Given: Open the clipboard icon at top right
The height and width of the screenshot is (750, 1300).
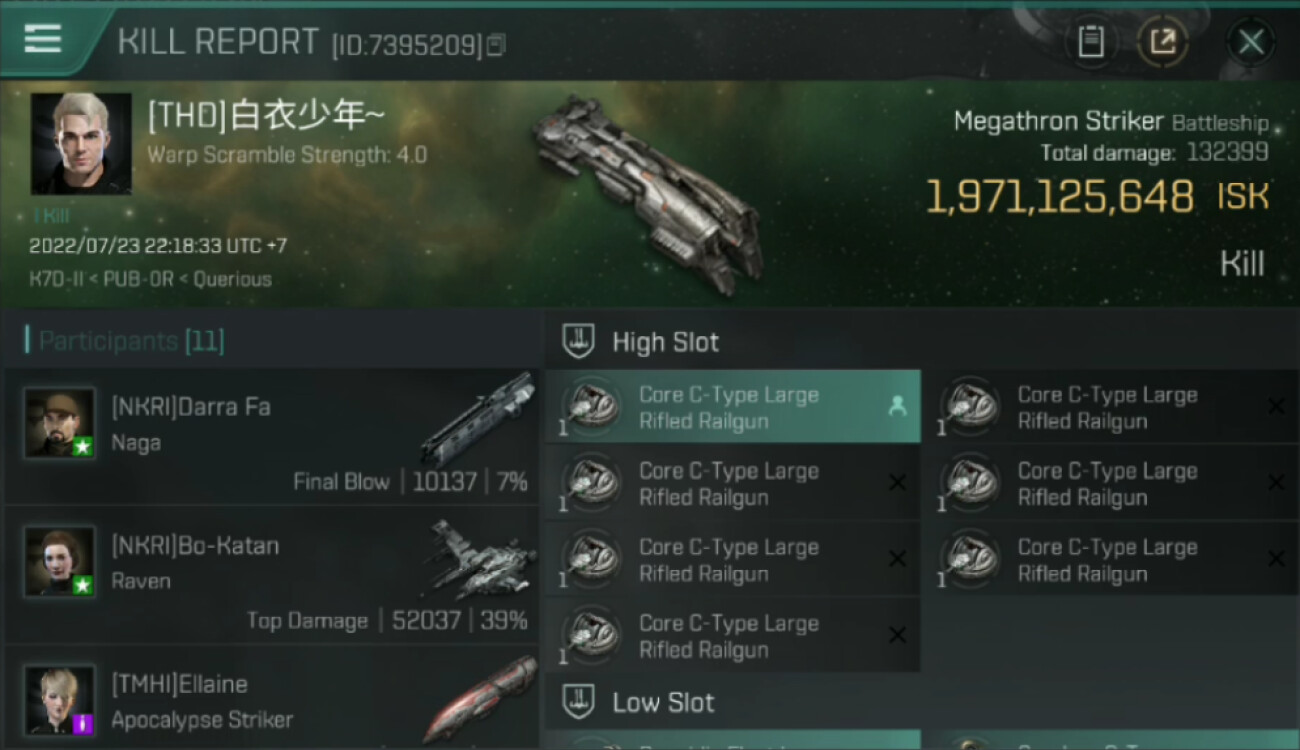Looking at the screenshot, I should point(1091,42).
